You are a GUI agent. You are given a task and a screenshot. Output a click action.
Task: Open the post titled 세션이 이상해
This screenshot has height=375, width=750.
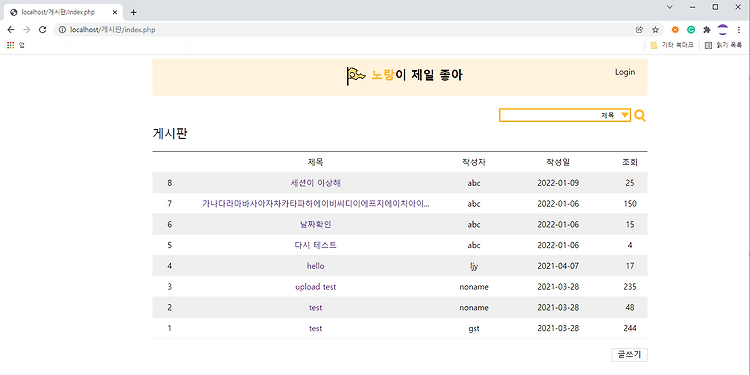[x=316, y=183]
